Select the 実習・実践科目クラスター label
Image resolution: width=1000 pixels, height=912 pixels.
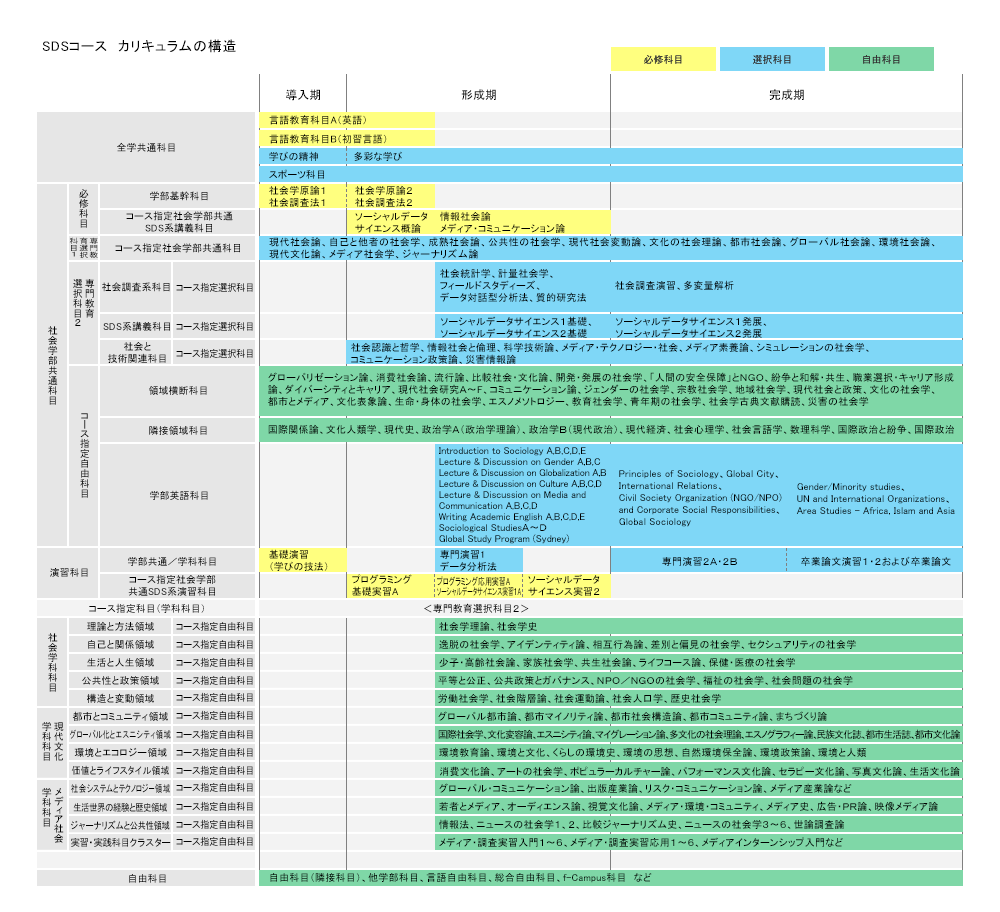tap(121, 842)
